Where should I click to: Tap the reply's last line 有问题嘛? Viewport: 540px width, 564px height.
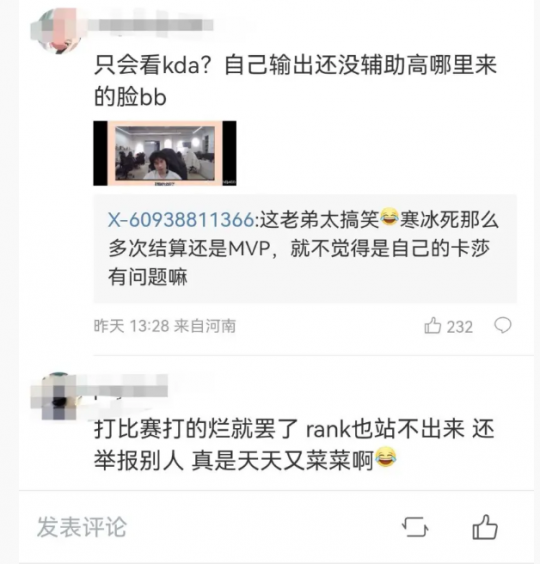[148, 277]
